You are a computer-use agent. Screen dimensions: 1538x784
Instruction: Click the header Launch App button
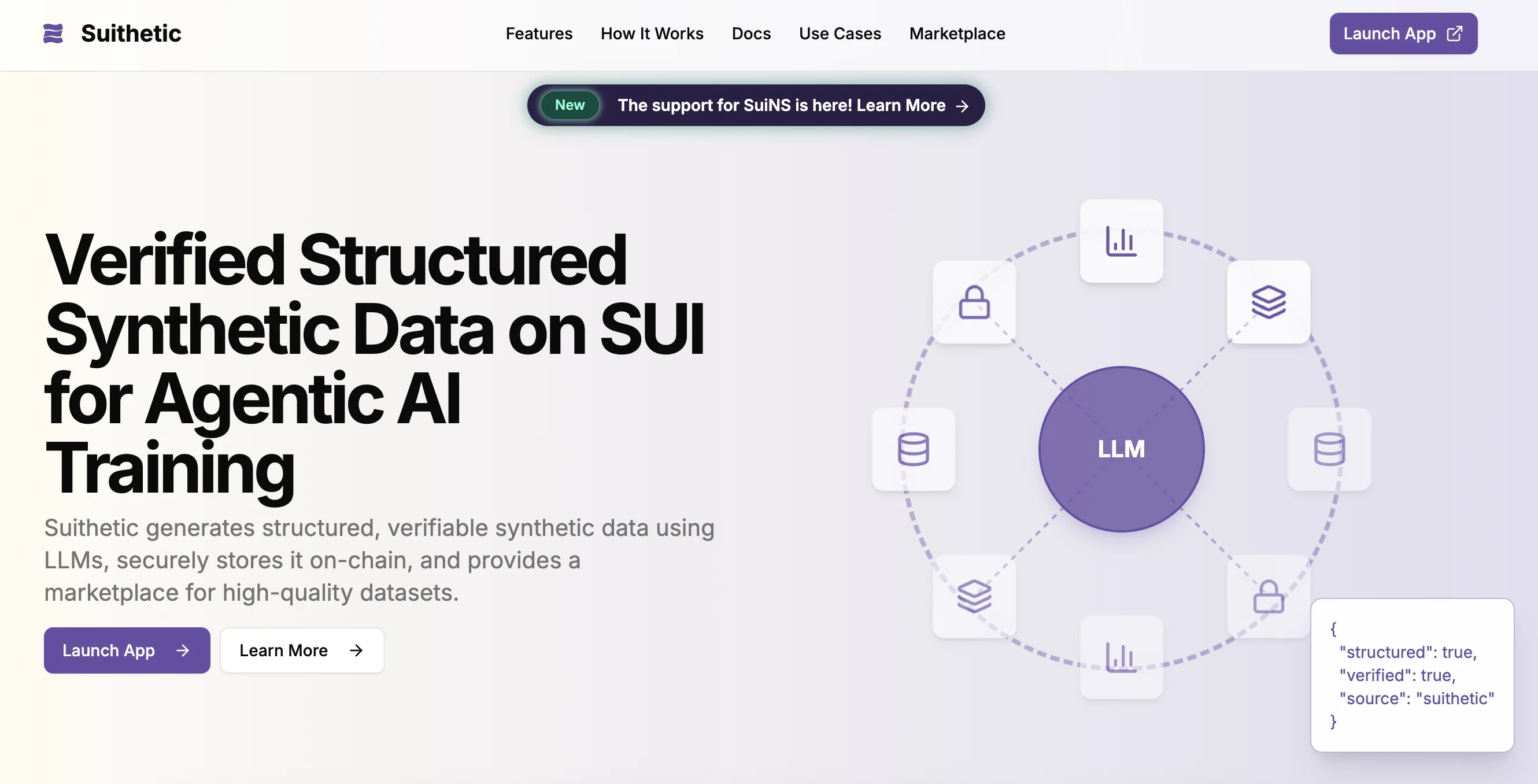click(1403, 34)
